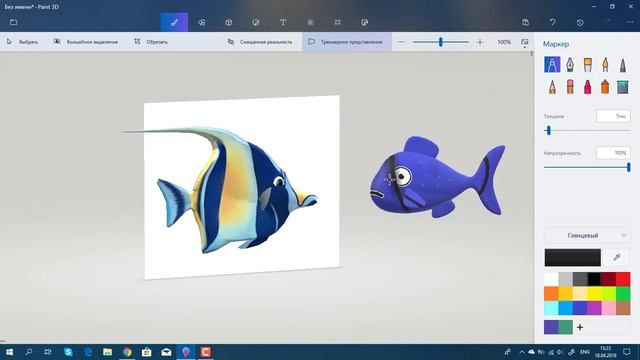Open the Remix 3D library
The width and height of the screenshot is (640, 360).
tap(364, 22)
